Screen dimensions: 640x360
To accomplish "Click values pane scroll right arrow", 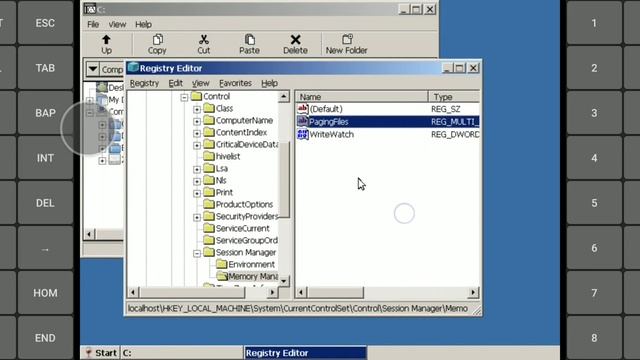I will (x=473, y=292).
